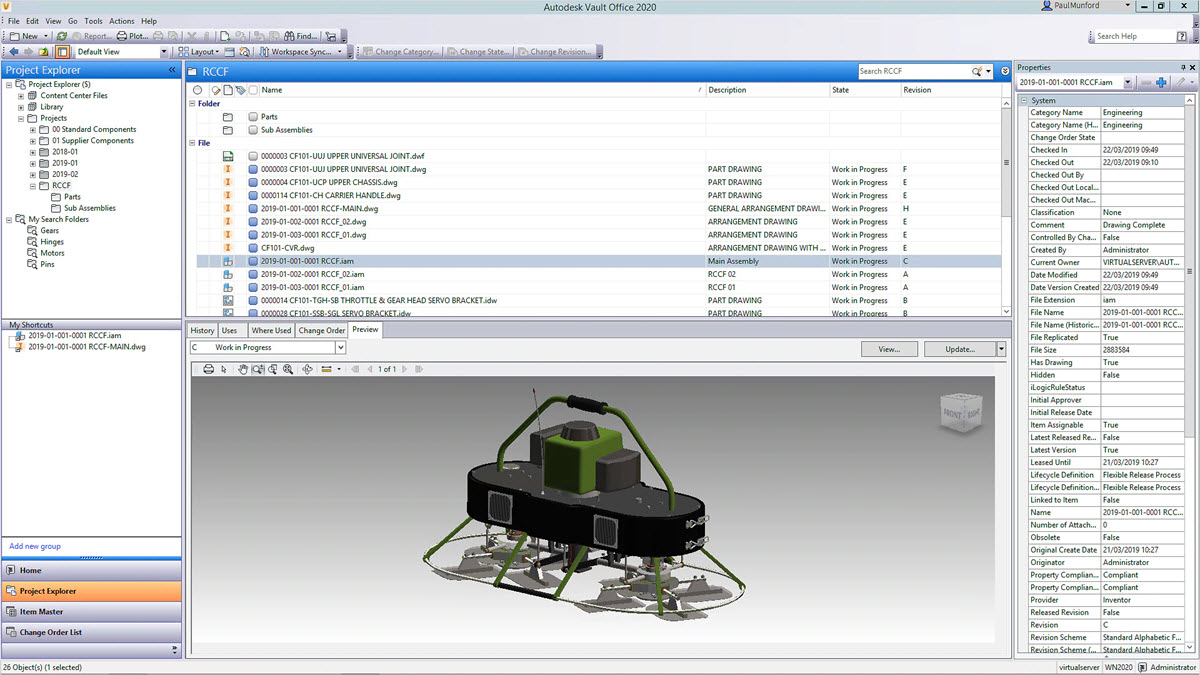Click the Refresh icon in the toolbar

(x=62, y=36)
